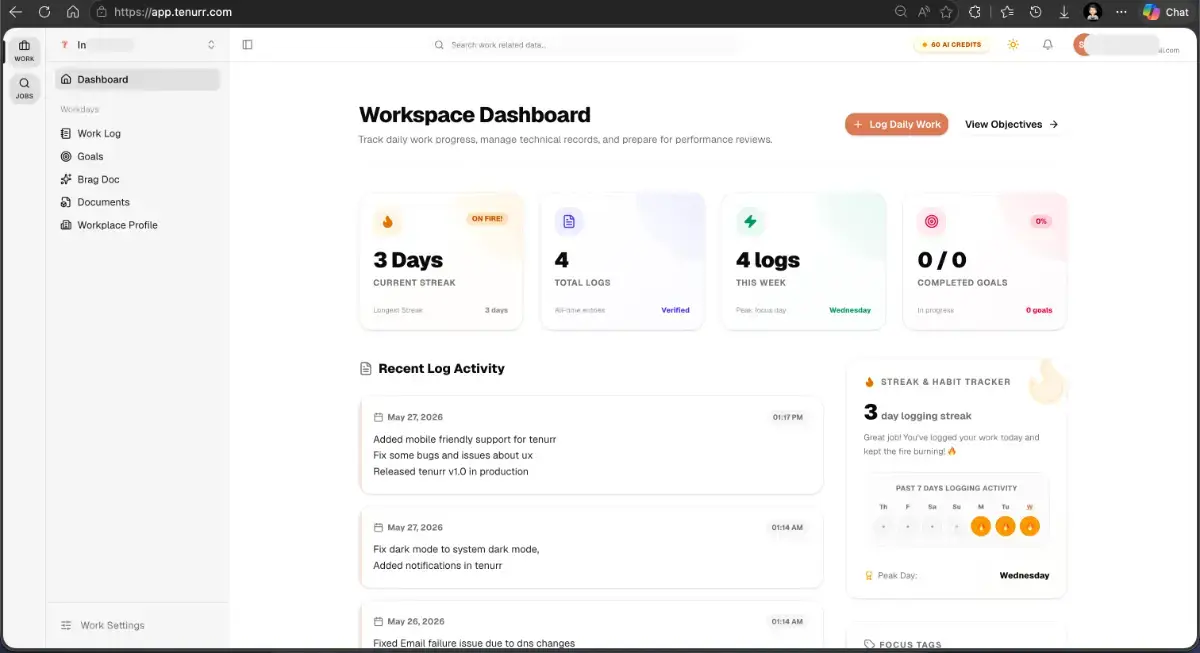Open the Work section in left rail
This screenshot has height=653, width=1200.
pyautogui.click(x=24, y=50)
